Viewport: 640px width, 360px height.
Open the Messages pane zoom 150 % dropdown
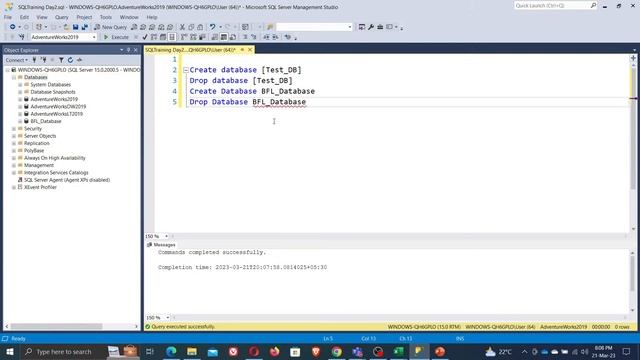(167, 318)
